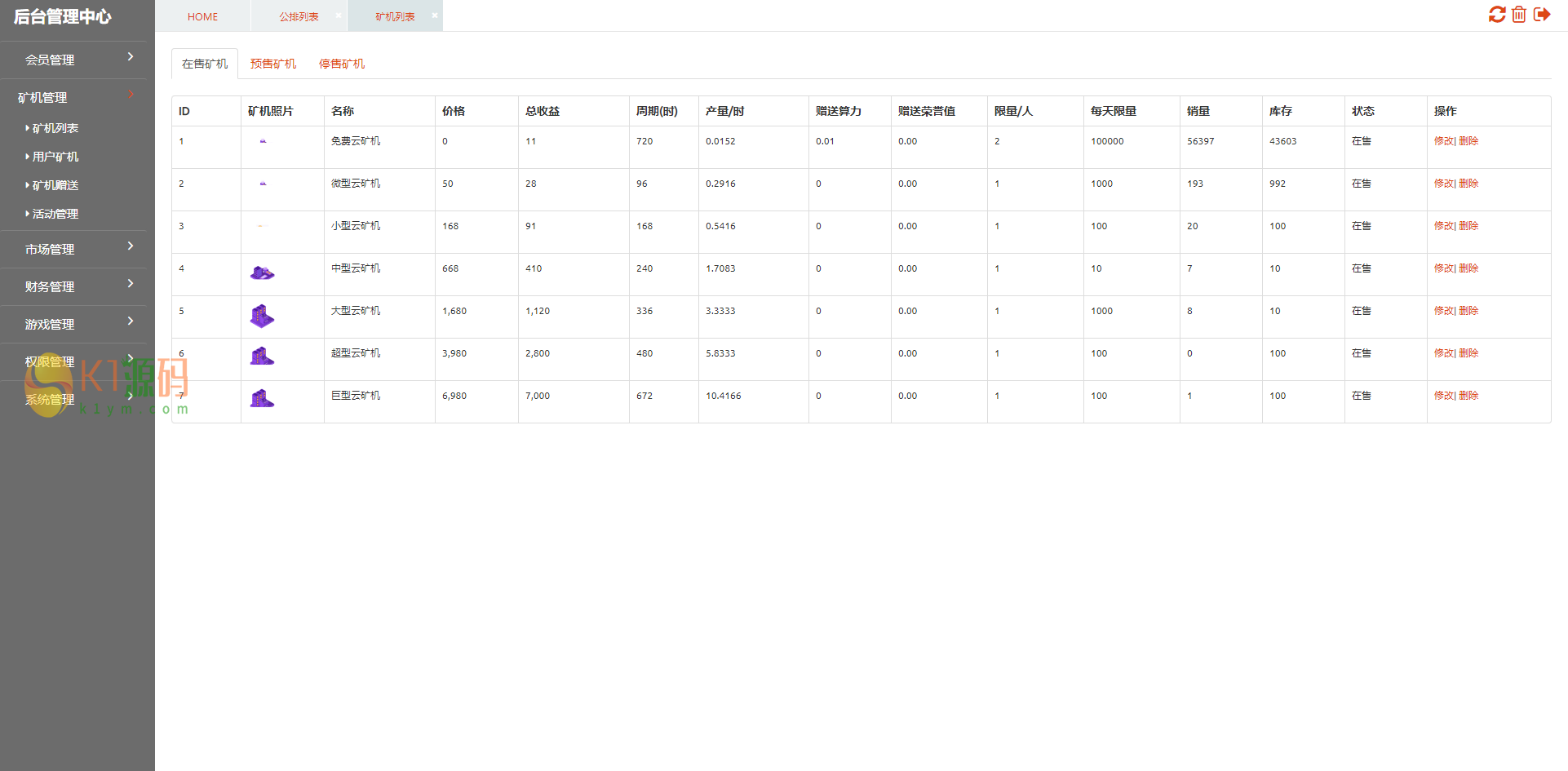1568x771 pixels.
Task: Click 修改 for 巨型云矿机
Action: tap(1443, 396)
